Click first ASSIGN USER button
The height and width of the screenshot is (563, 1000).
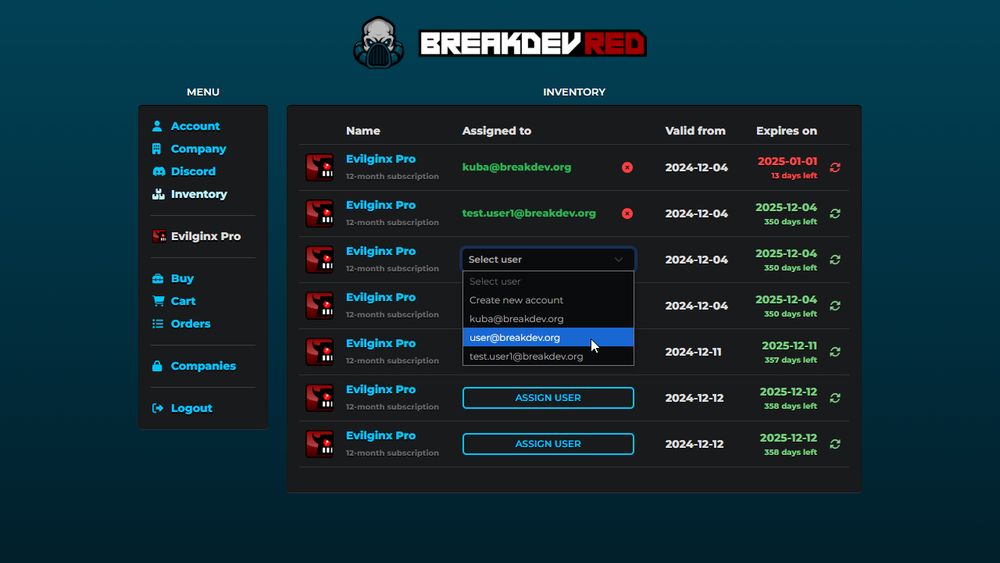pyautogui.click(x=548, y=398)
